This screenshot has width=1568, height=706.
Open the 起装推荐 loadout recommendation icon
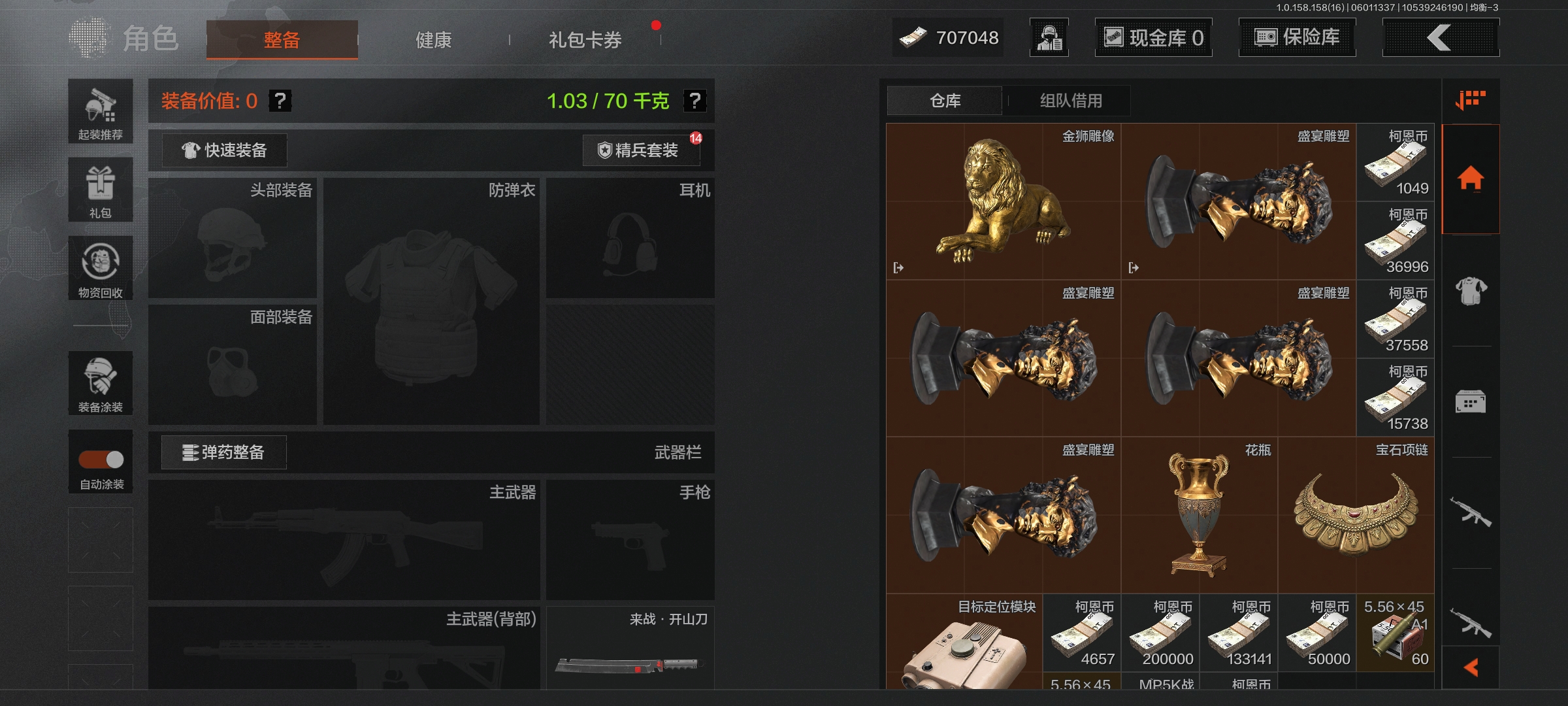[101, 112]
